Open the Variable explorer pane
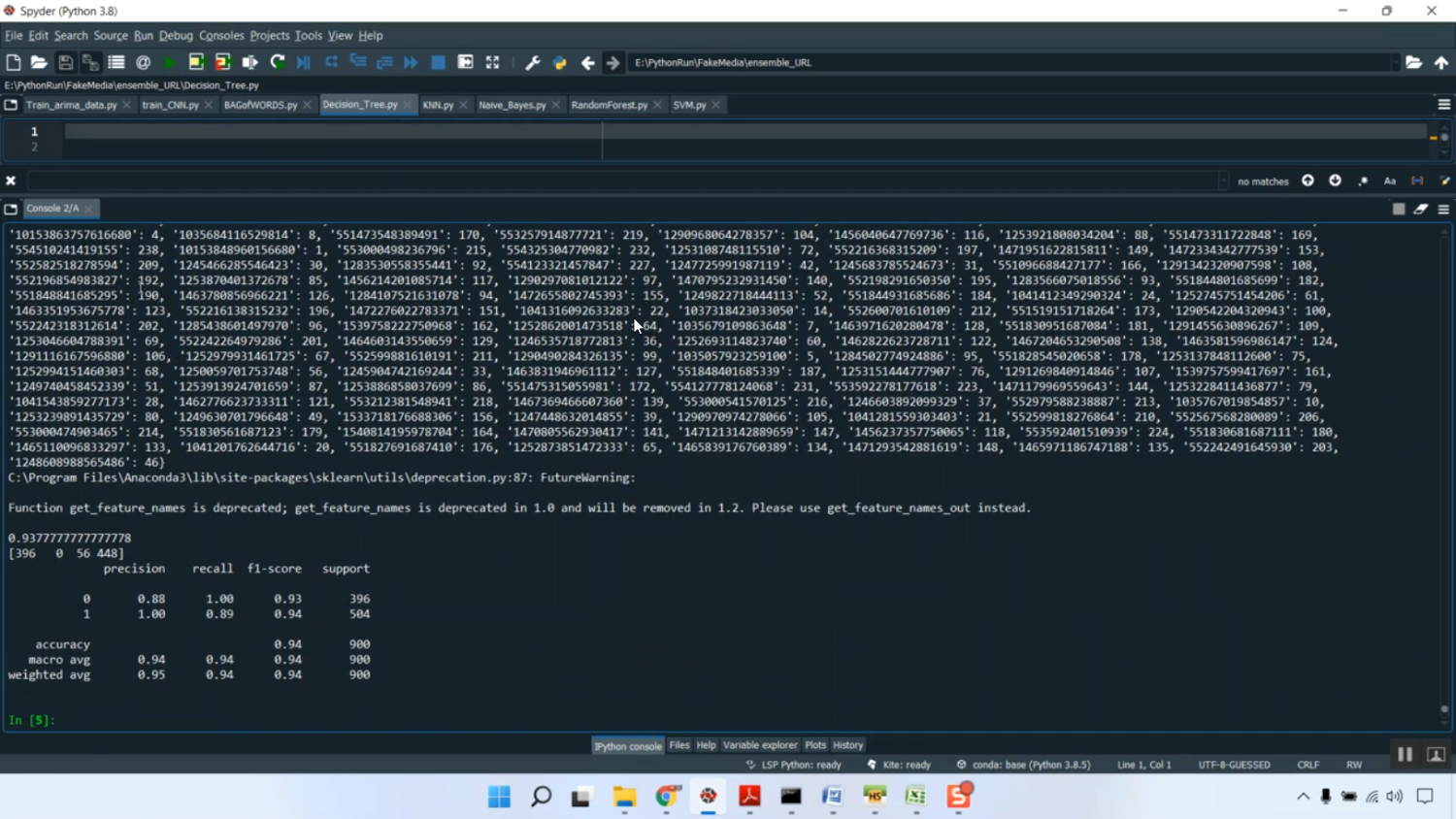Screen dimensions: 1456x819 click(x=759, y=745)
